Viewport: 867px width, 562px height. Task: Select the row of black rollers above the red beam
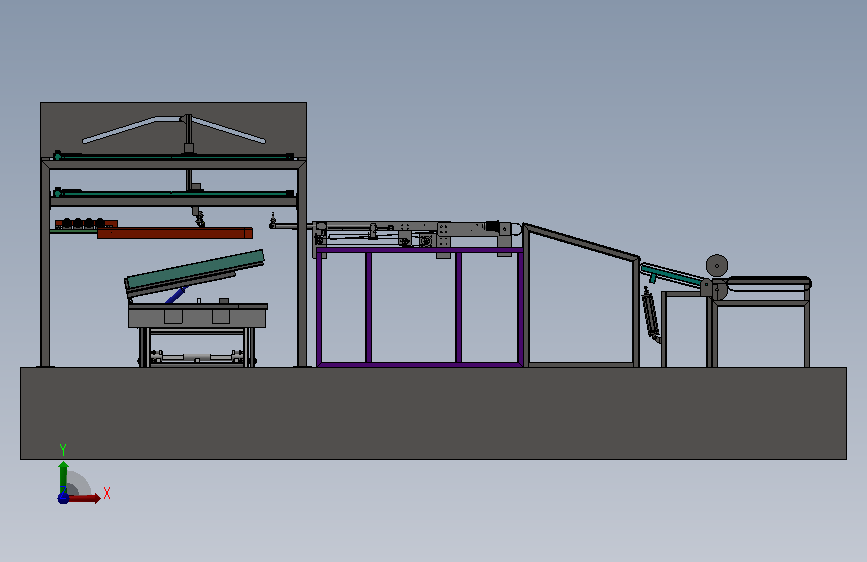click(84, 223)
